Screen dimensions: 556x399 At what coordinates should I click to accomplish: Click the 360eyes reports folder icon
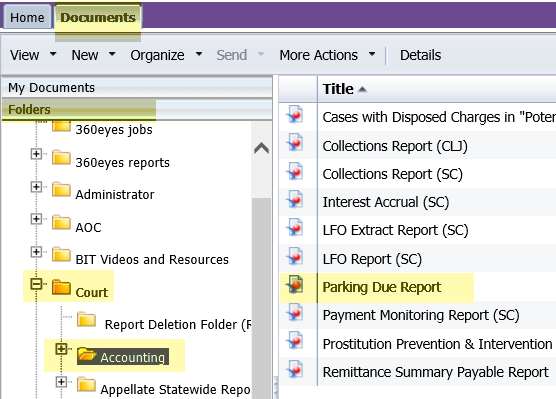coord(61,157)
